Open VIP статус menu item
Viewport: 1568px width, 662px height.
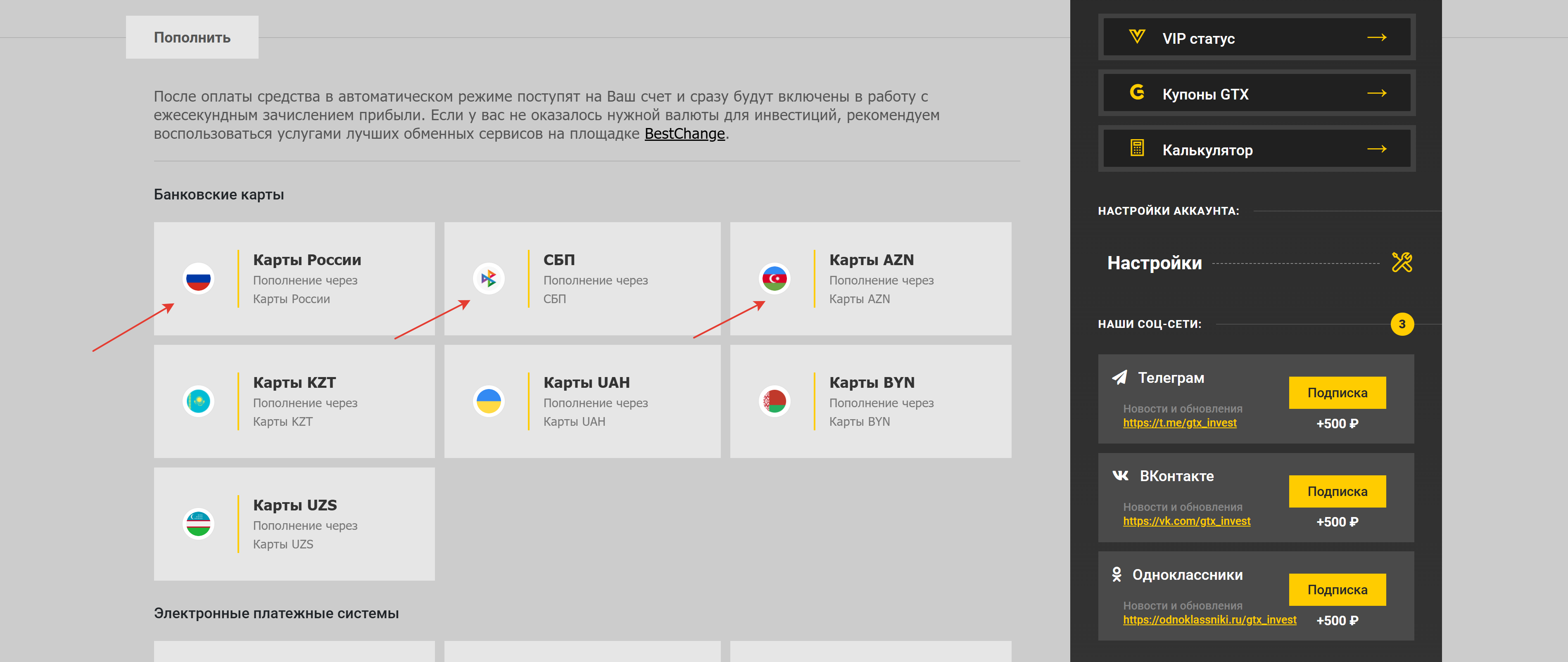[1257, 38]
